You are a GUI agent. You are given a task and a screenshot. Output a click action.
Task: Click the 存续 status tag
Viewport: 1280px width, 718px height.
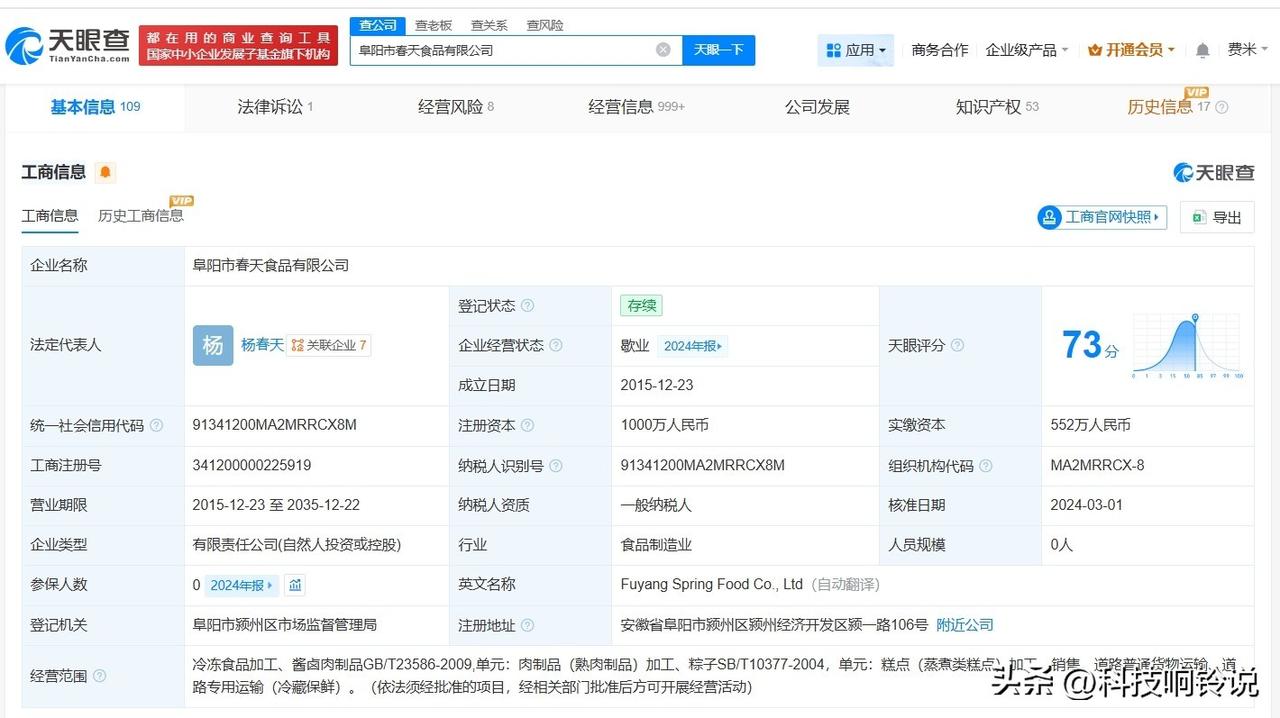(x=641, y=306)
